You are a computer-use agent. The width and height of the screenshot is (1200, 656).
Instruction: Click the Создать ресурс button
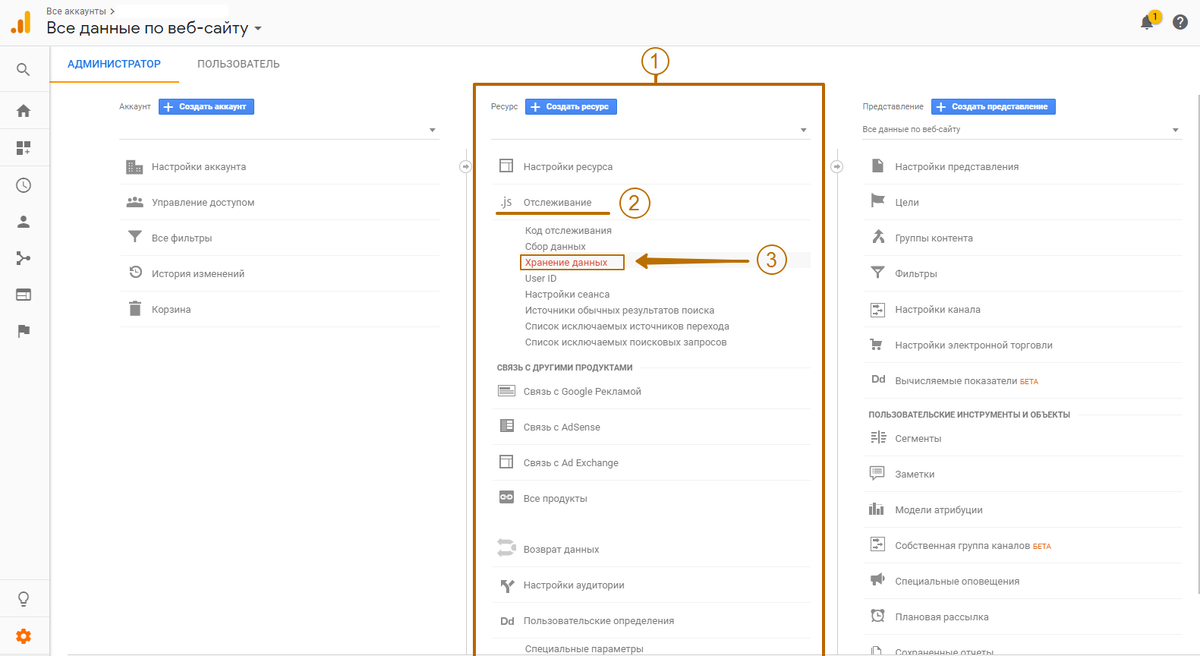(x=571, y=106)
